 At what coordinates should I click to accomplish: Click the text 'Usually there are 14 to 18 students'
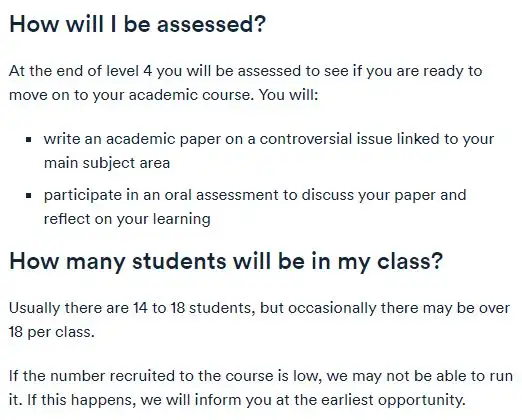(132, 308)
